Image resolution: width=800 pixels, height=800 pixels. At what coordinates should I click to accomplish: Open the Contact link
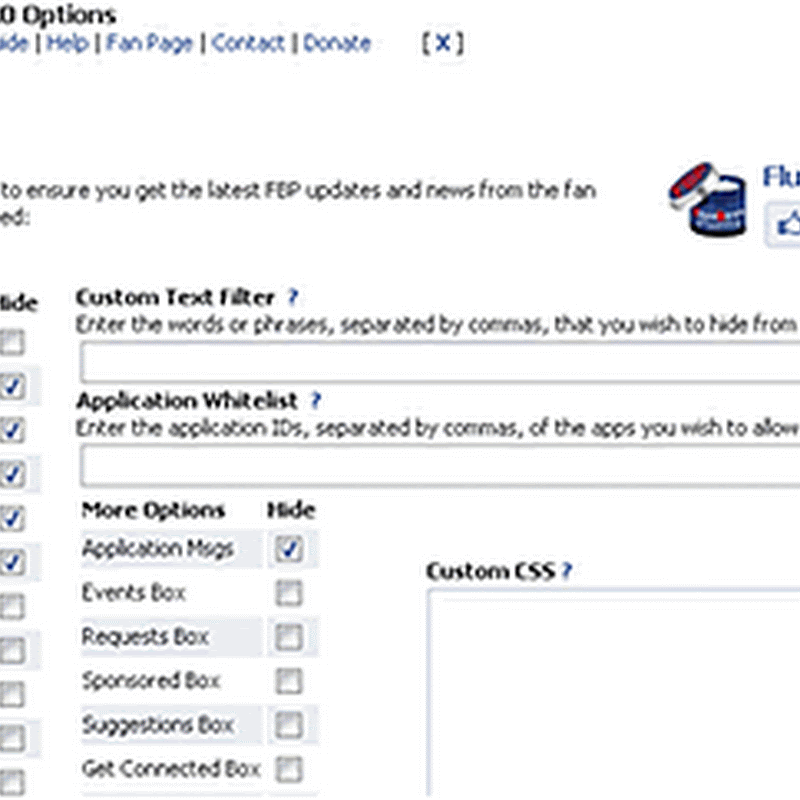coord(248,43)
